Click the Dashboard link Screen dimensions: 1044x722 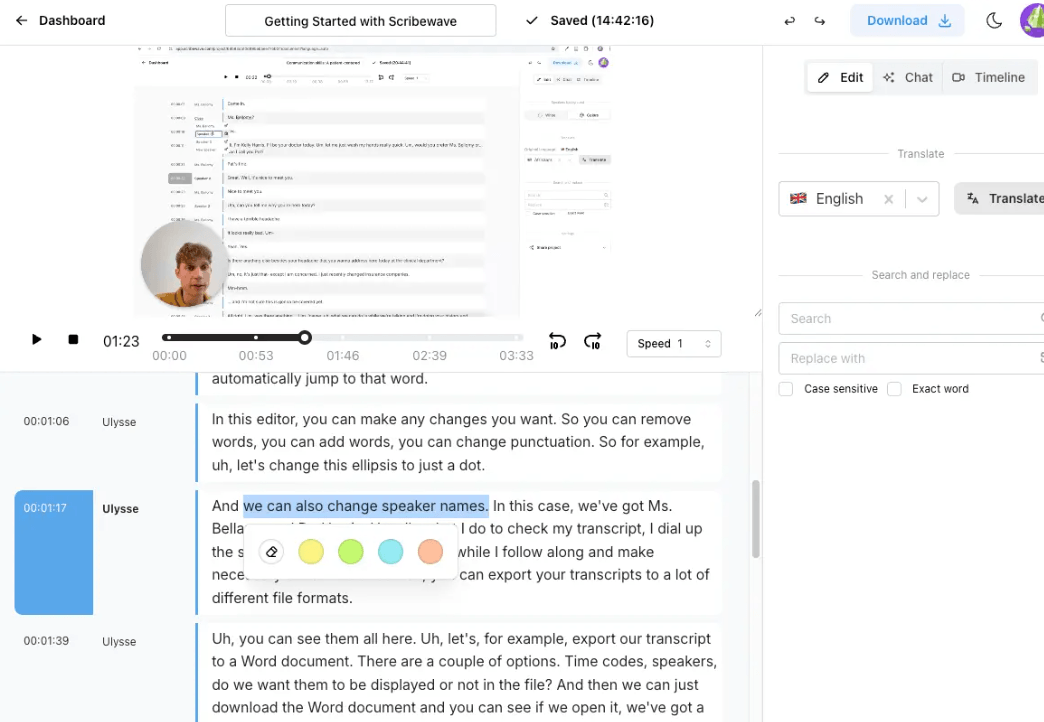tap(72, 21)
